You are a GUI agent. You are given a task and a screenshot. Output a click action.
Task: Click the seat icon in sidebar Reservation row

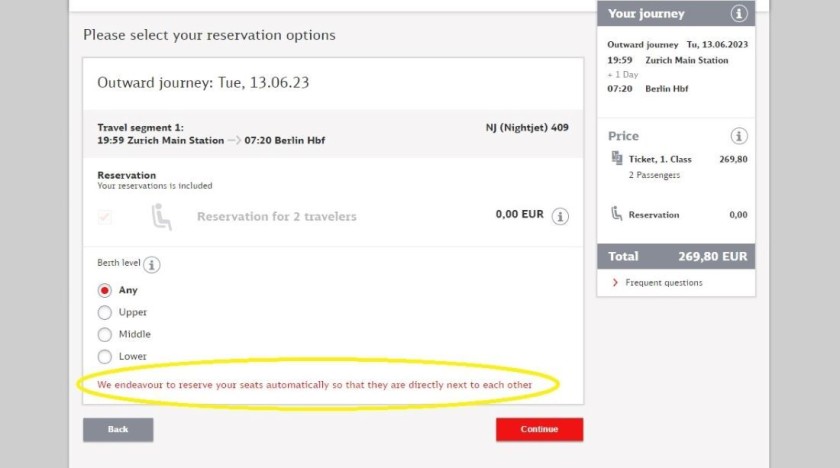[617, 214]
